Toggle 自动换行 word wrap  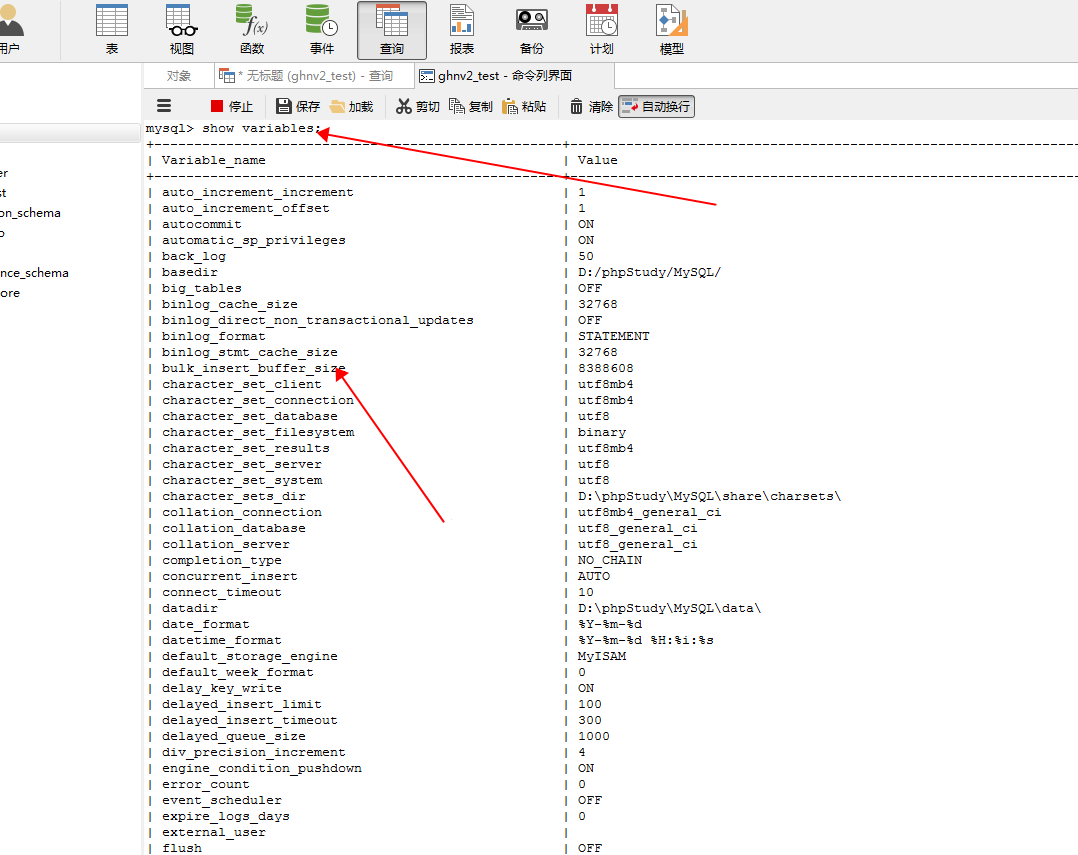point(655,105)
